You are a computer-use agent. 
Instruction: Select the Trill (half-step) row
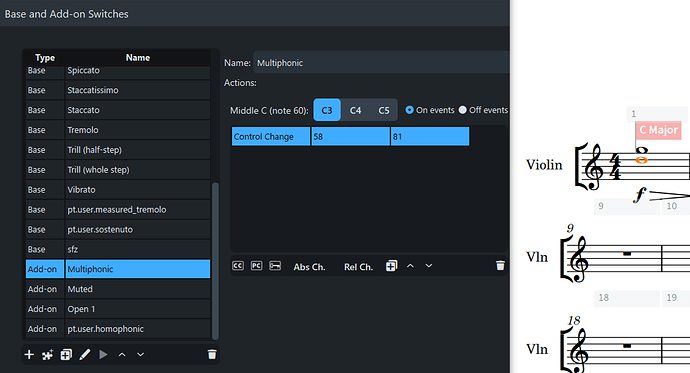coord(118,150)
